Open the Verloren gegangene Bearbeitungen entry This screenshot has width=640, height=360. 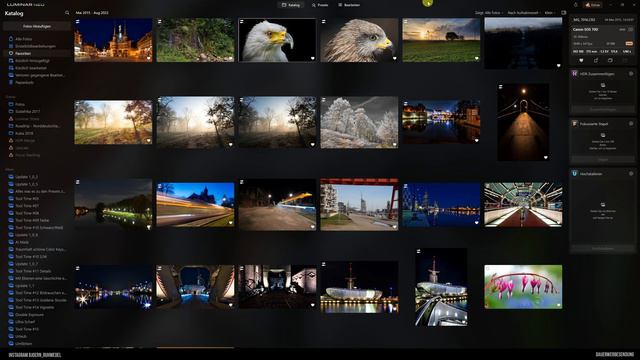click(37, 75)
